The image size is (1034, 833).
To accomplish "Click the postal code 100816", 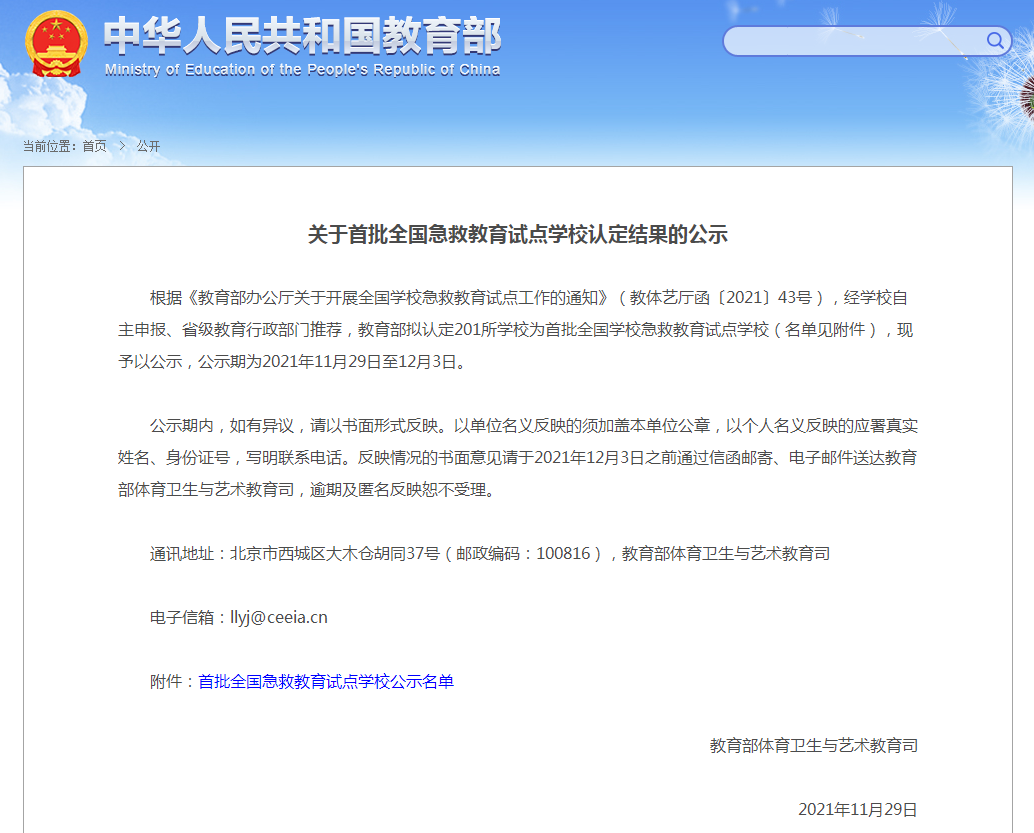I will (x=563, y=553).
